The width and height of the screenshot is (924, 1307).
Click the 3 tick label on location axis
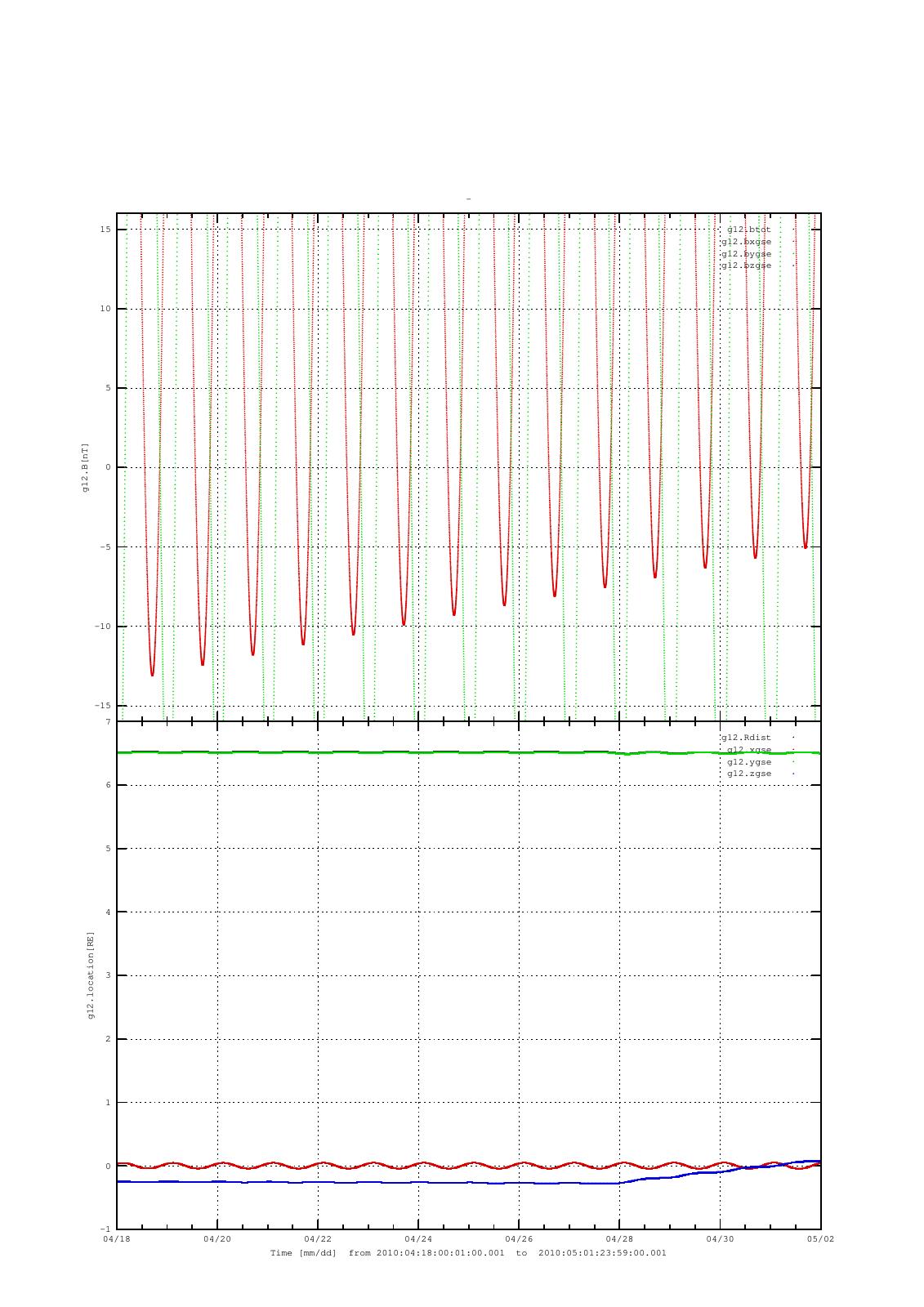(x=108, y=975)
